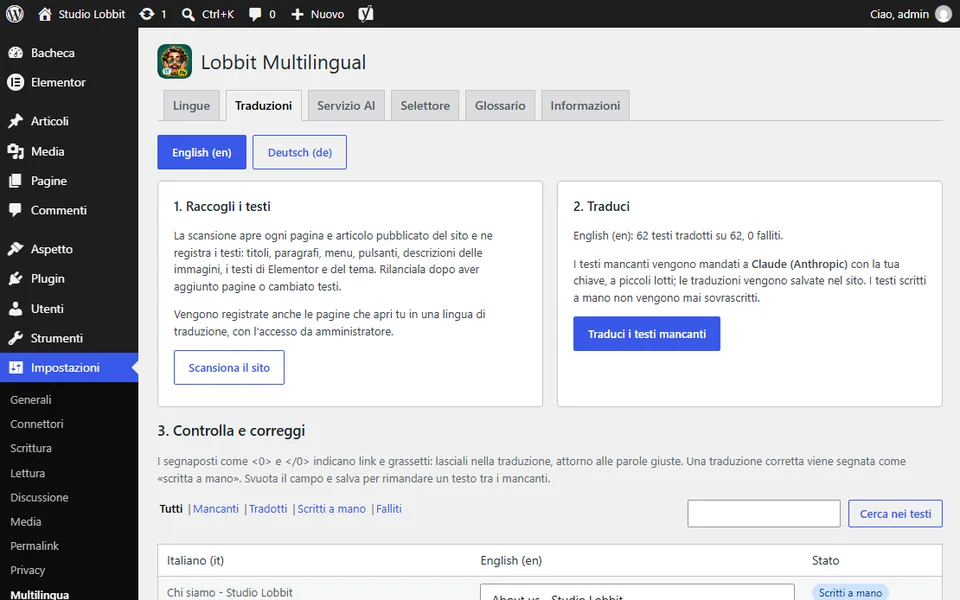Image resolution: width=960 pixels, height=600 pixels.
Task: Open the WordPress logo menu
Action: click(x=15, y=13)
